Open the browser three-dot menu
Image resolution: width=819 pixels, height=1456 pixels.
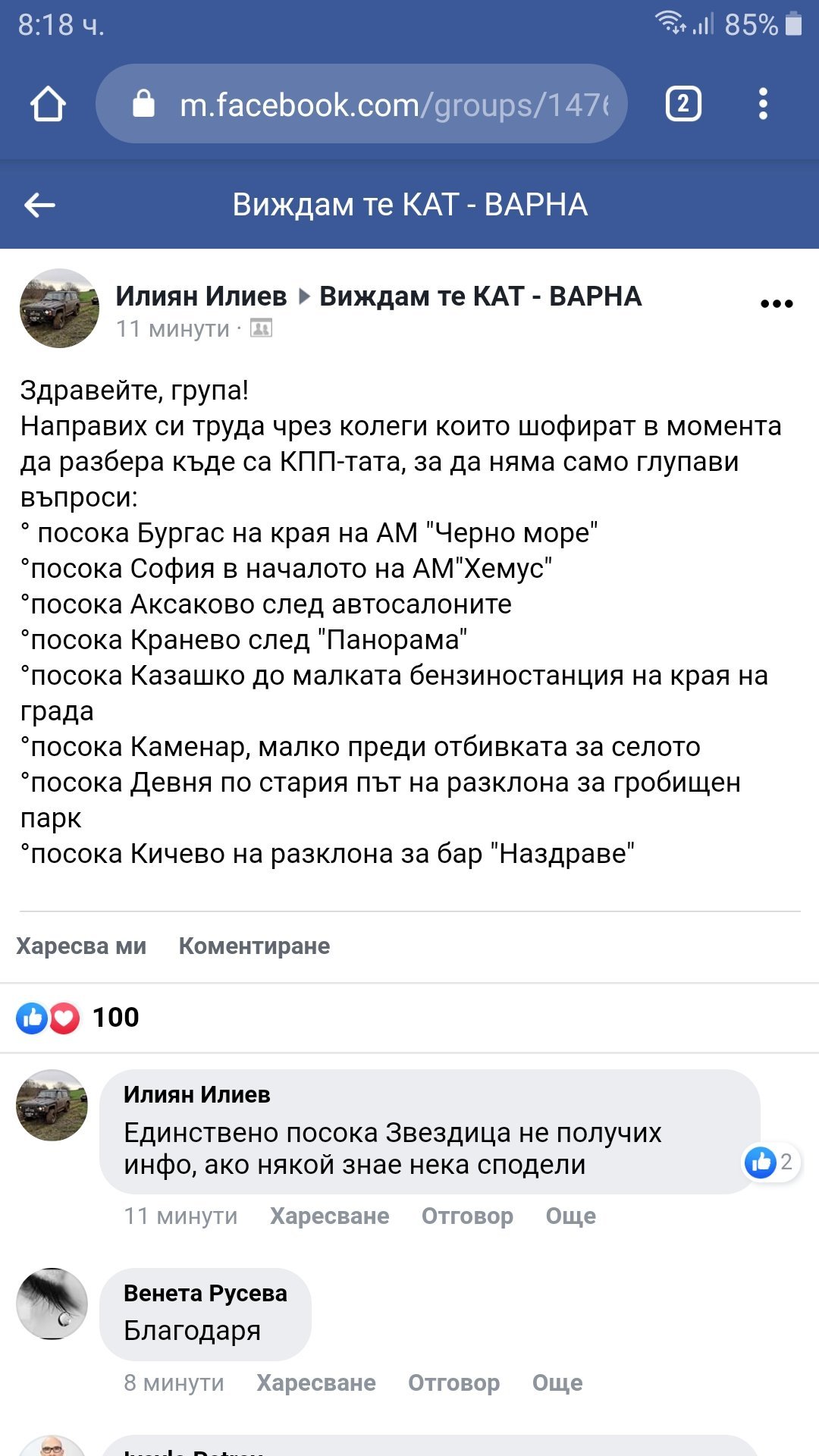763,104
